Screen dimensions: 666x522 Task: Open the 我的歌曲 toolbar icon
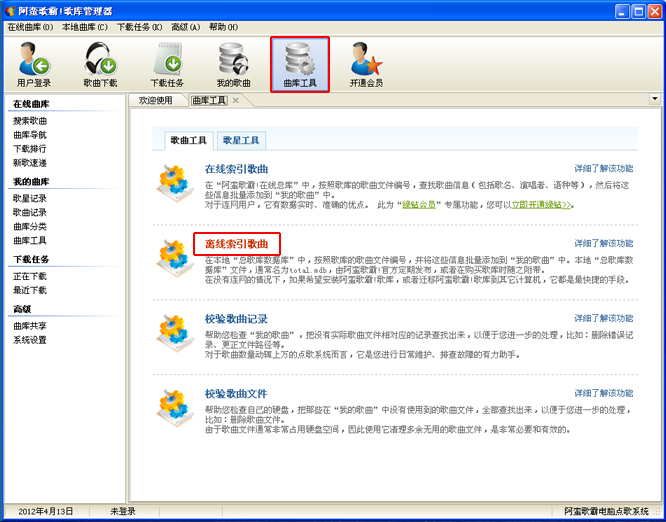(x=234, y=64)
